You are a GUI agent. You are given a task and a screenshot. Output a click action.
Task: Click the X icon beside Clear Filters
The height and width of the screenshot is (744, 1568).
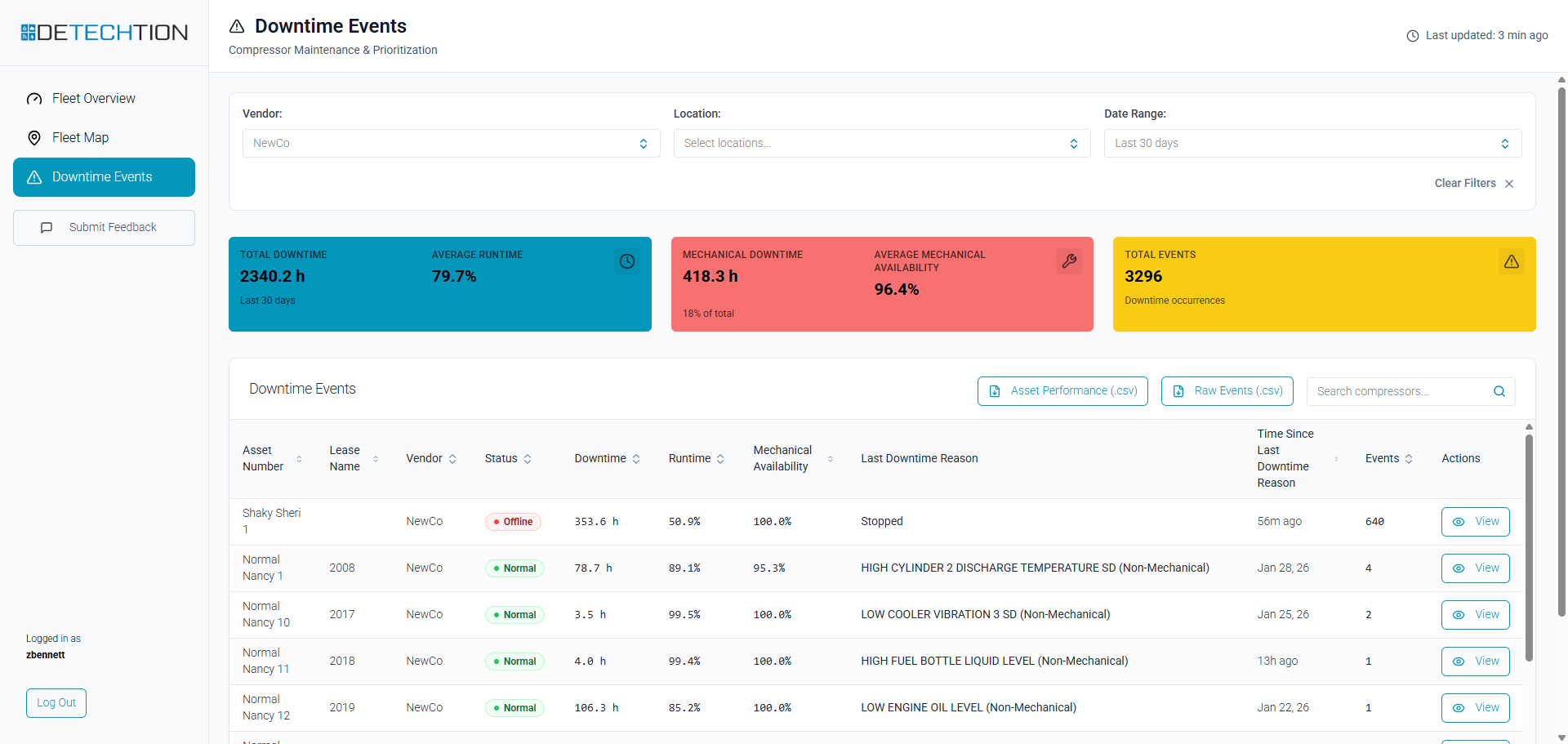pos(1509,184)
